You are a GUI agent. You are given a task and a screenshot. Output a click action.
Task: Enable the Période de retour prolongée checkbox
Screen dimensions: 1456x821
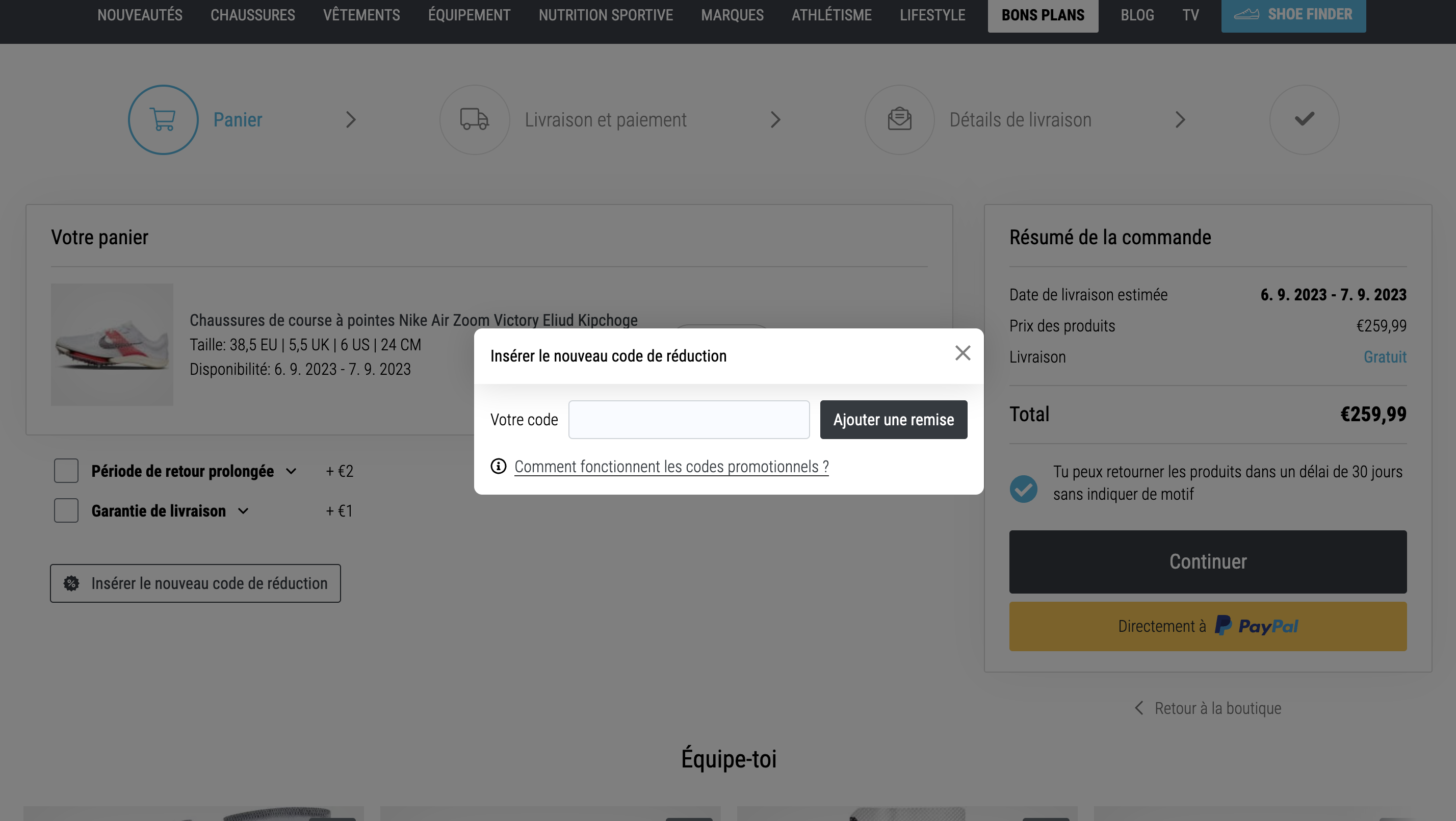[66, 471]
